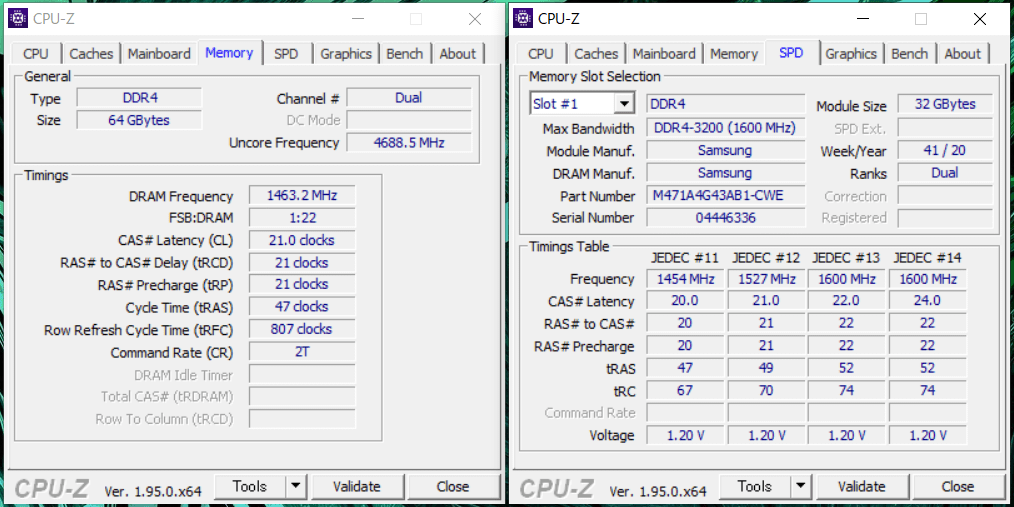Switch to Memory tab in right window
The width and height of the screenshot is (1014, 507).
[x=734, y=54]
